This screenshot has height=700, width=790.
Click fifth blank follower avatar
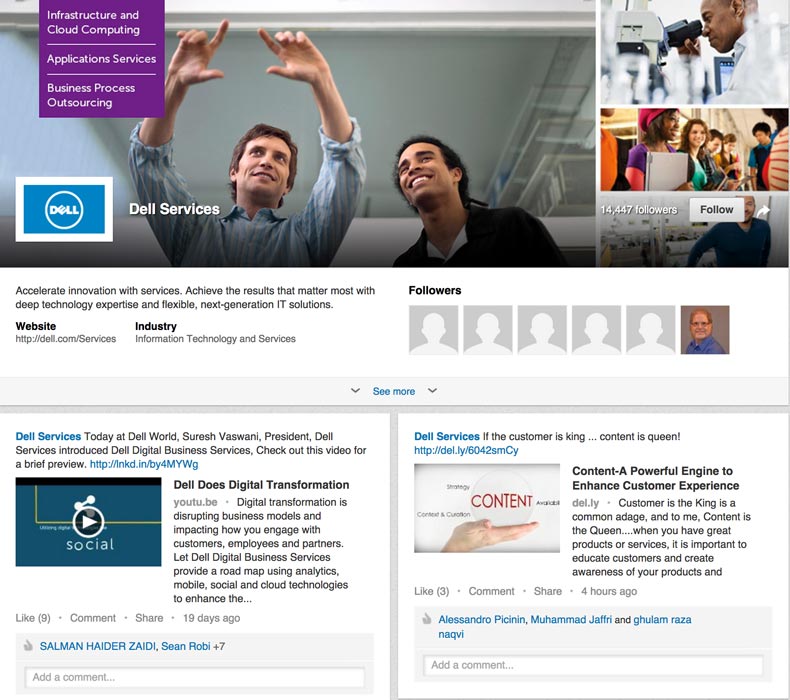650,330
